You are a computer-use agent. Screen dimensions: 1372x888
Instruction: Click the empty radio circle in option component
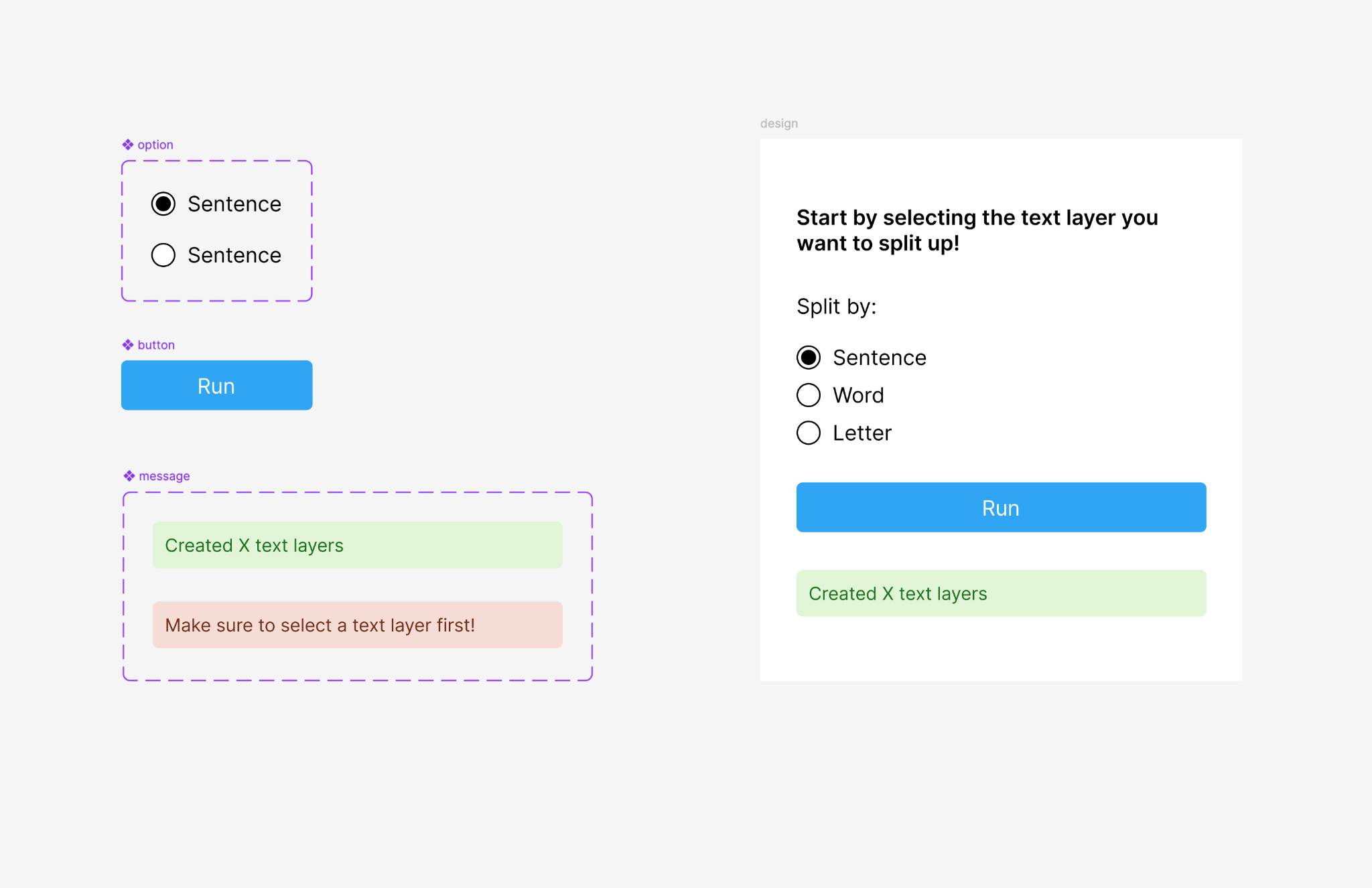point(163,255)
